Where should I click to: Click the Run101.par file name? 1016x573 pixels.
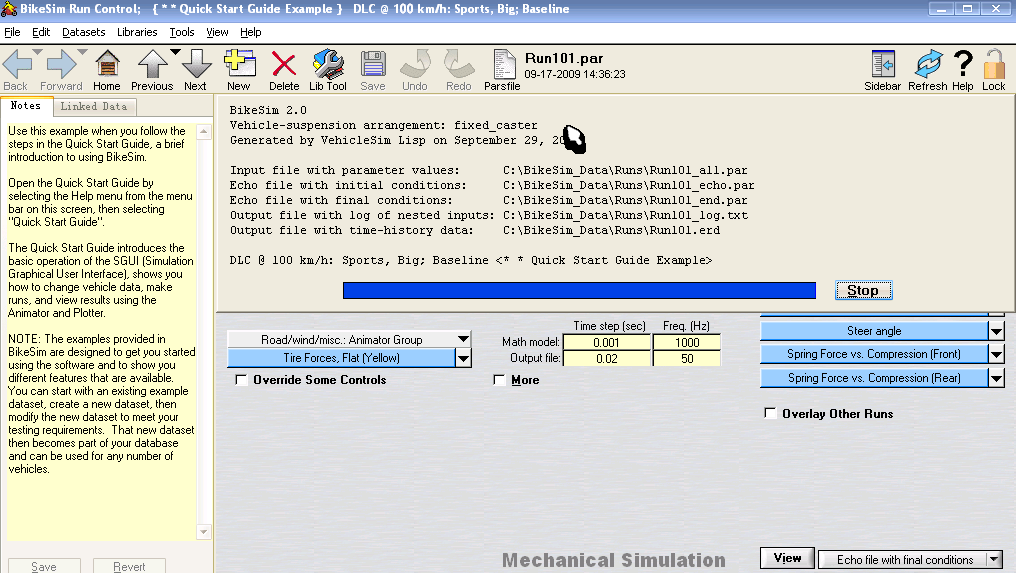click(x=564, y=58)
